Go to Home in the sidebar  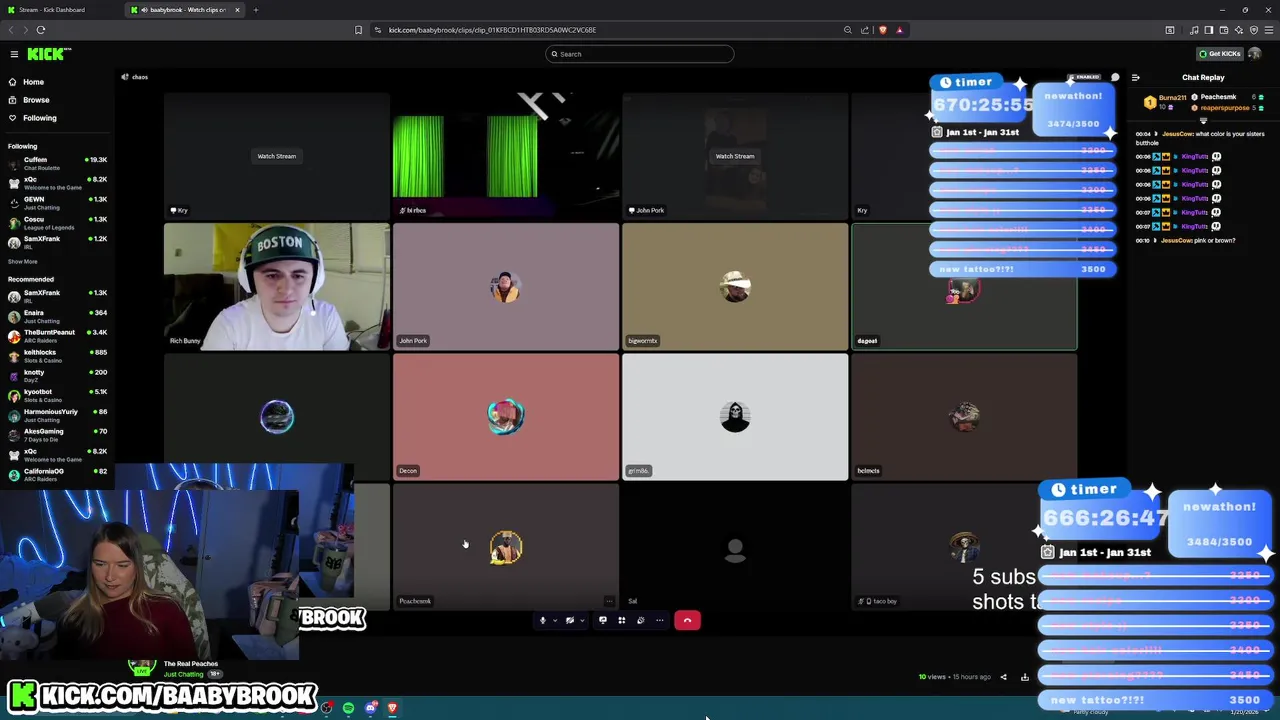point(33,82)
